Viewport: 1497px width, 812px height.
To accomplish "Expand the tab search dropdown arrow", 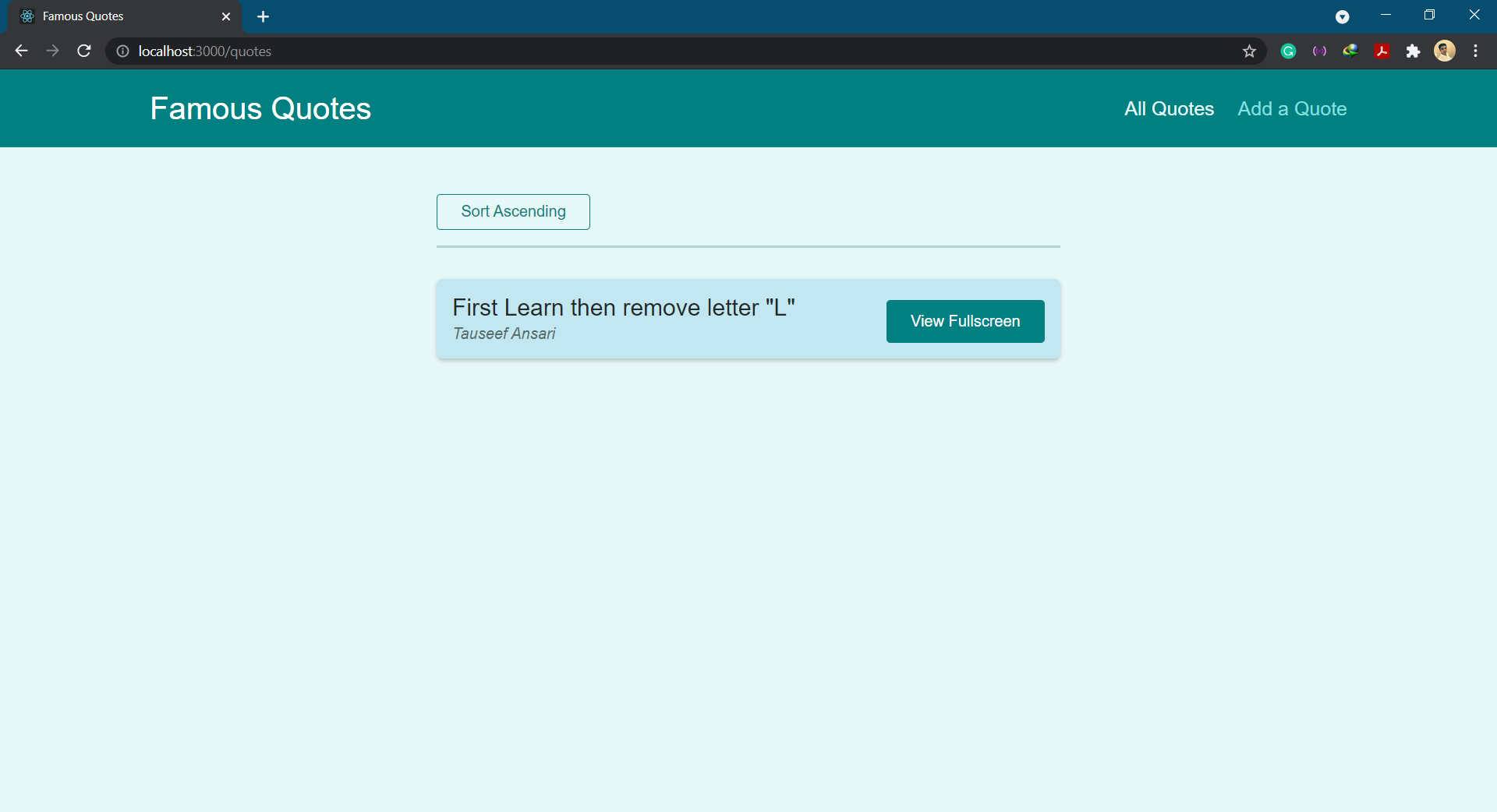I will point(1342,16).
